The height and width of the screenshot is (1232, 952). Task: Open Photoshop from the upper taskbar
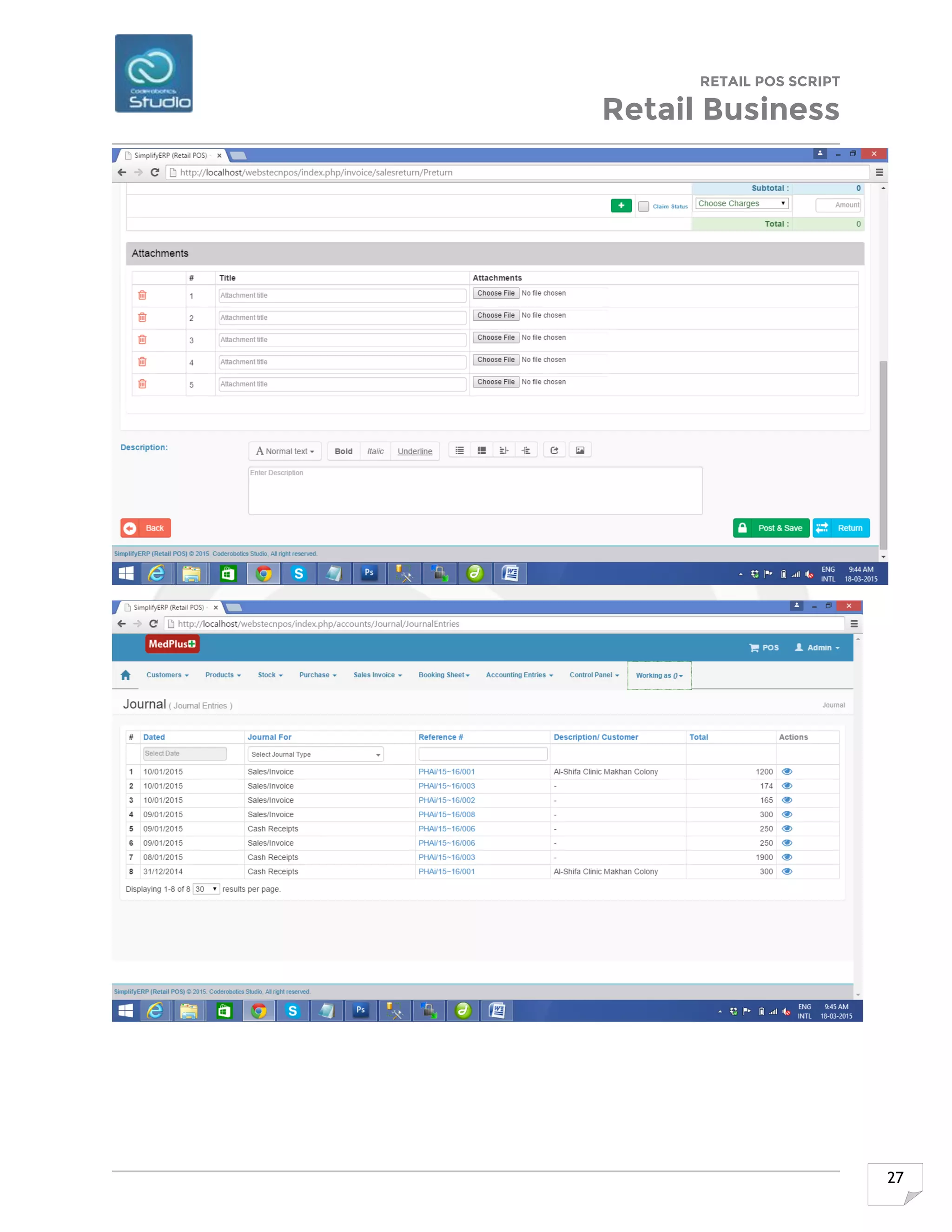click(x=369, y=573)
